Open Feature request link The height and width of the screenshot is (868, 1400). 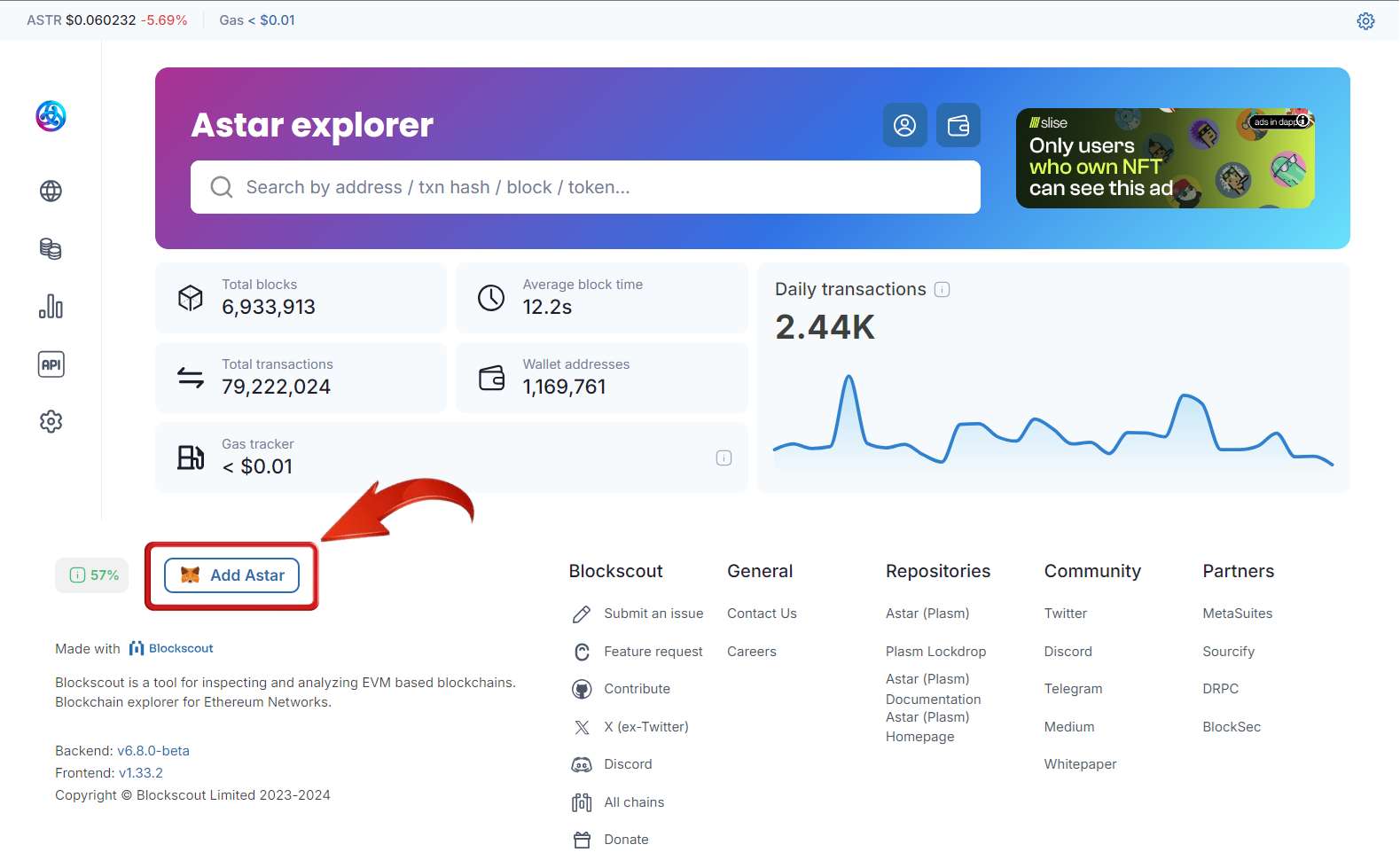[653, 652]
